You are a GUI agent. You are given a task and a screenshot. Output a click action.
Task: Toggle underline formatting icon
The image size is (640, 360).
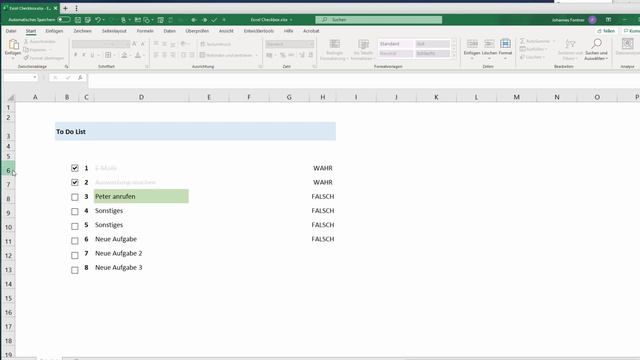click(x=92, y=55)
